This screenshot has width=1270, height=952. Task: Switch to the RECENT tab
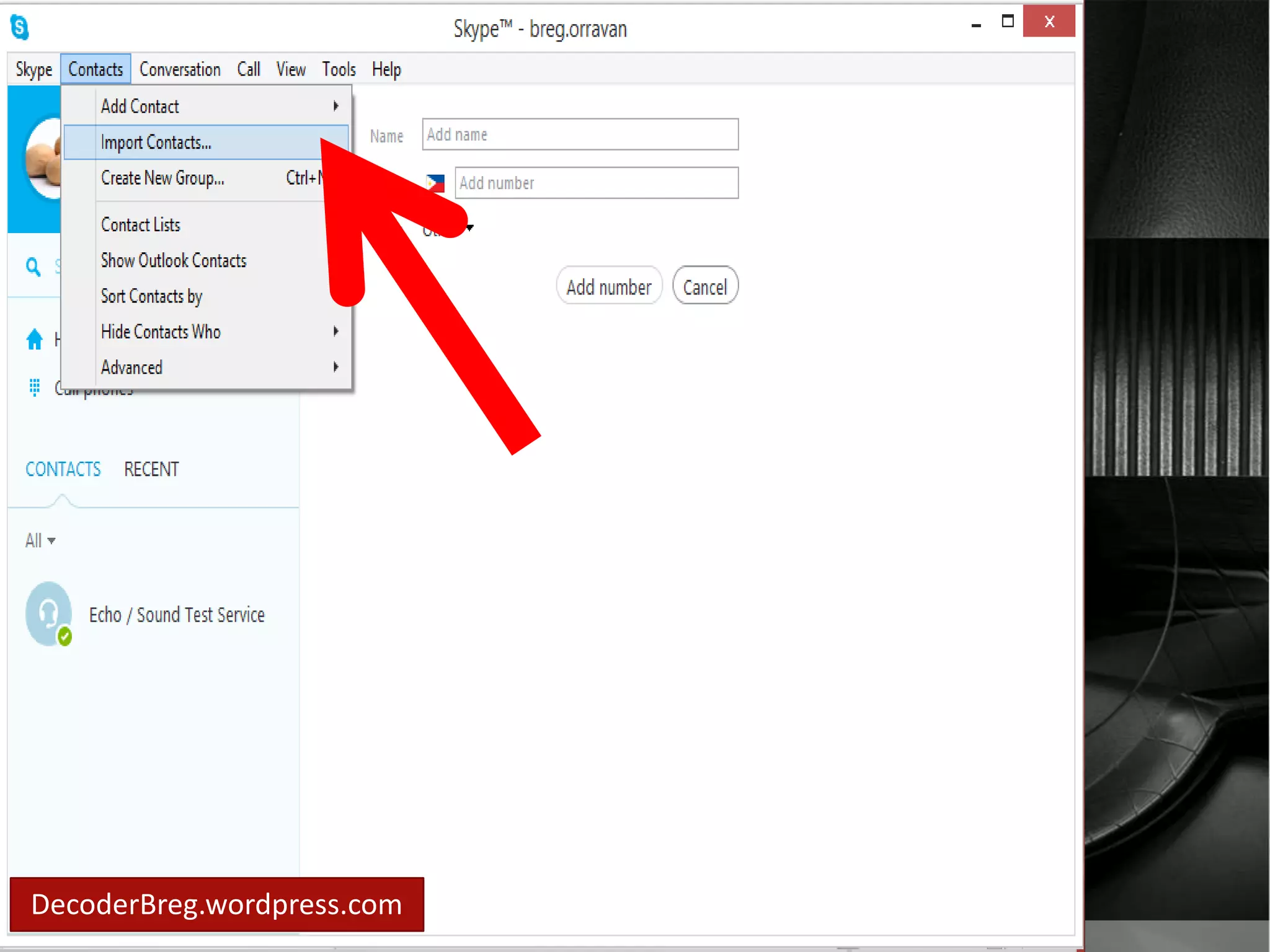click(151, 469)
